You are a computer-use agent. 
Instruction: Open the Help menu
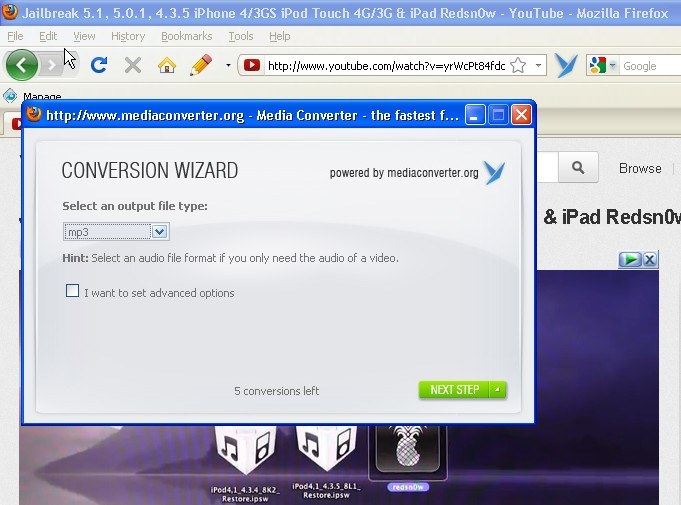click(x=280, y=36)
